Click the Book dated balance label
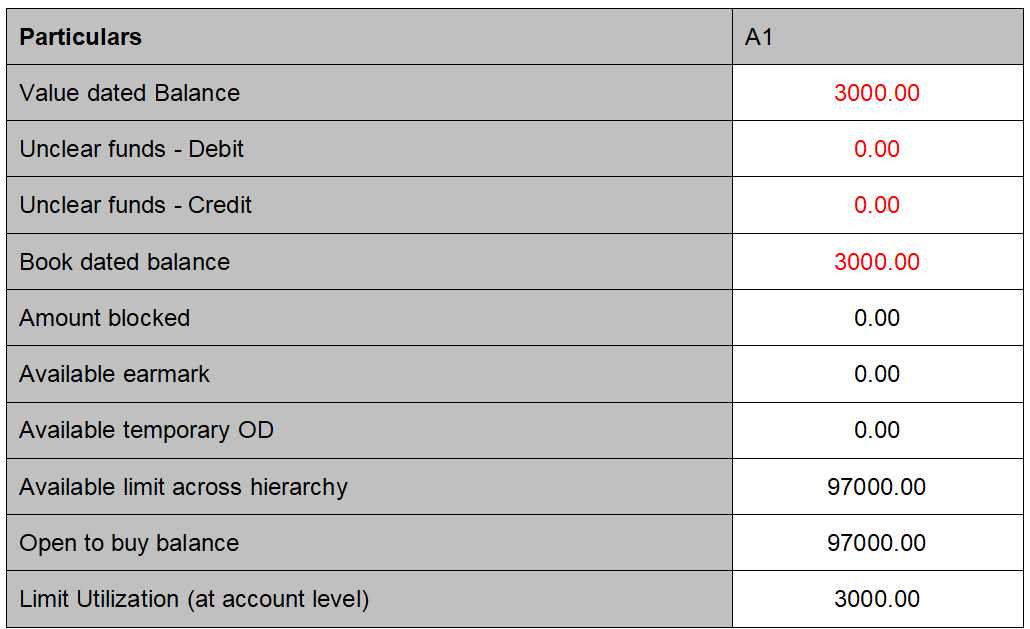The width and height of the screenshot is (1030, 629). tap(125, 262)
